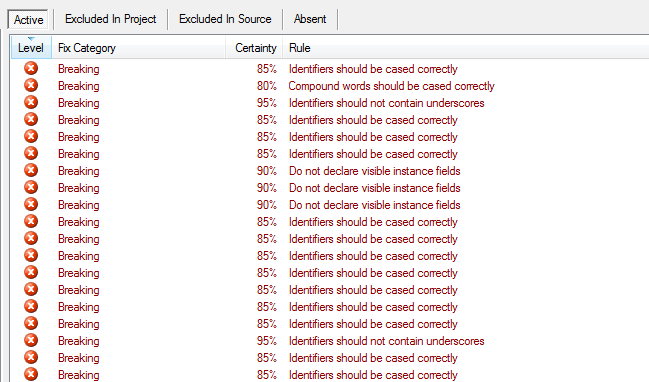Select first Identifiers should not contain underscores text

coord(387,103)
